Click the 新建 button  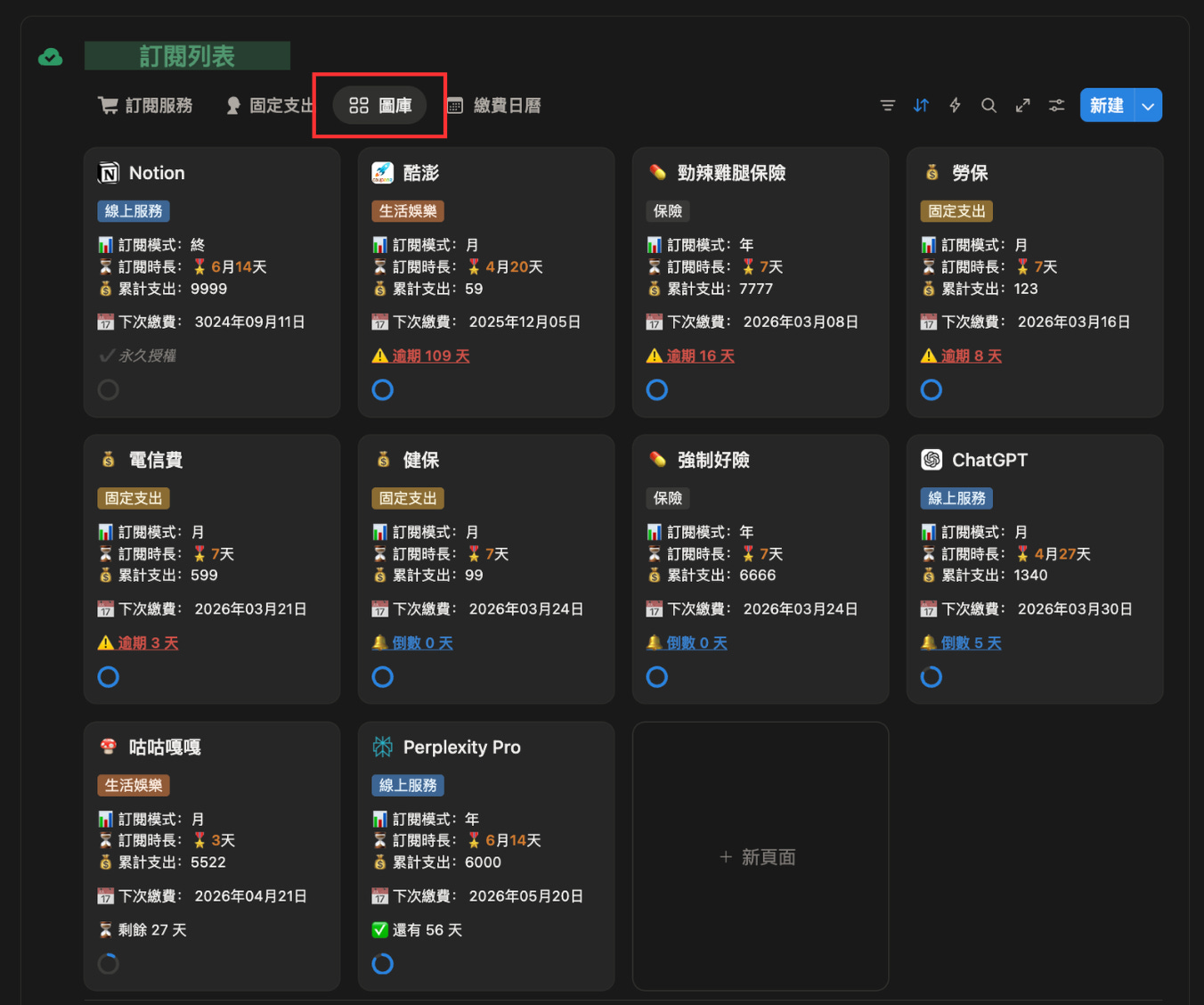tap(1107, 105)
